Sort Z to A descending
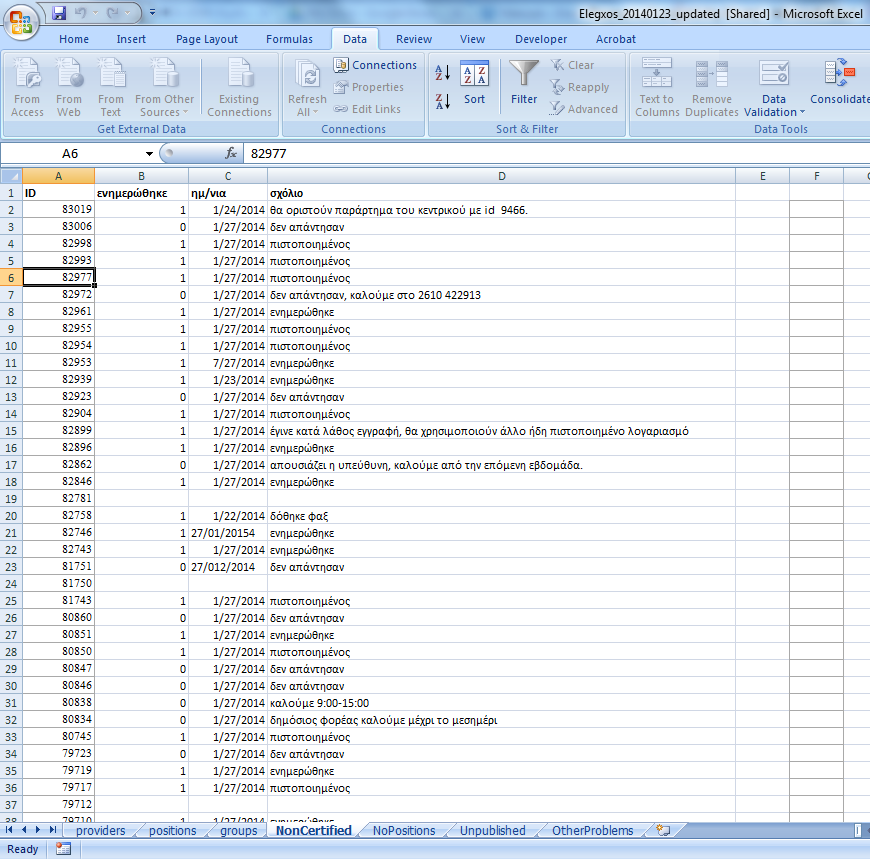Image resolution: width=870 pixels, height=859 pixels. point(442,101)
